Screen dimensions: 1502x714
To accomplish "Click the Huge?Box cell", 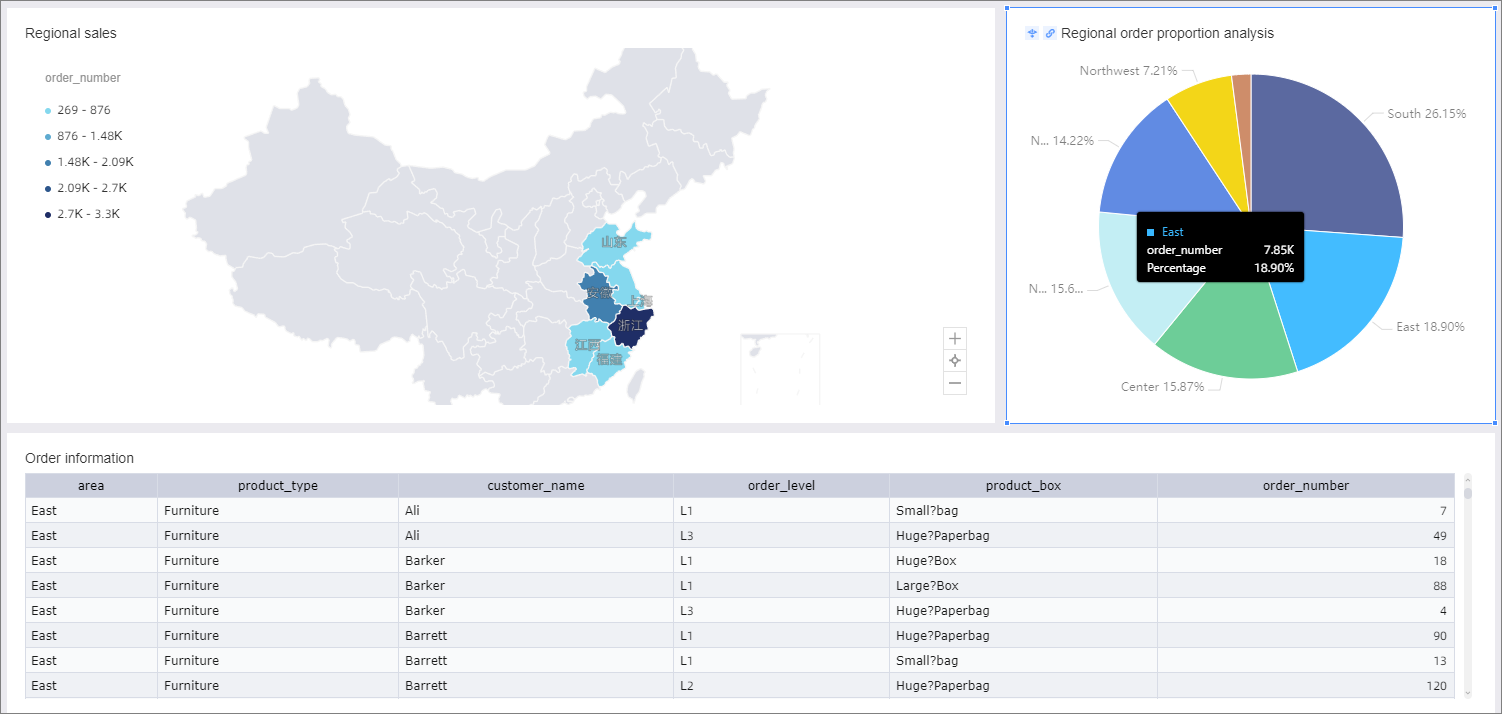I will [x=1023, y=561].
